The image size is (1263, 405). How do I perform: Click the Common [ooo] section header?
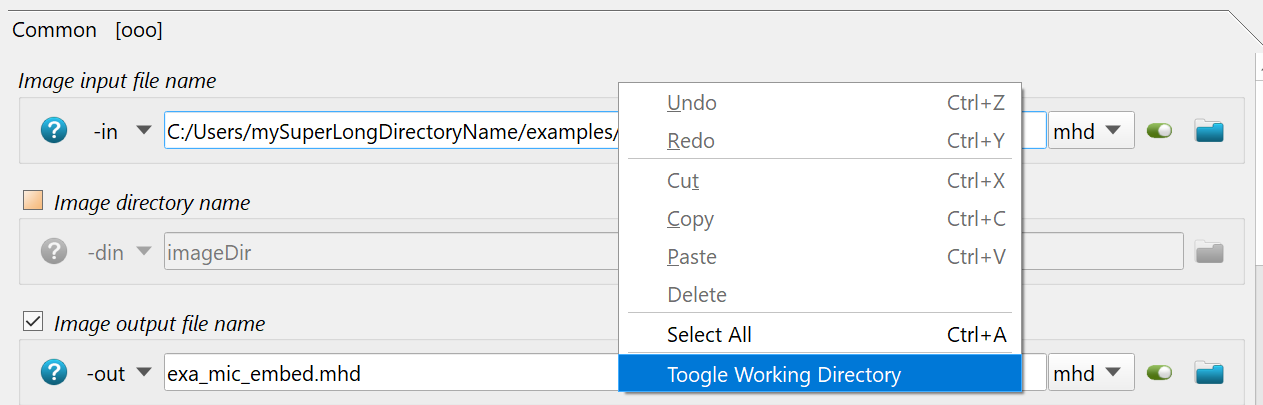pyautogui.click(x=87, y=30)
